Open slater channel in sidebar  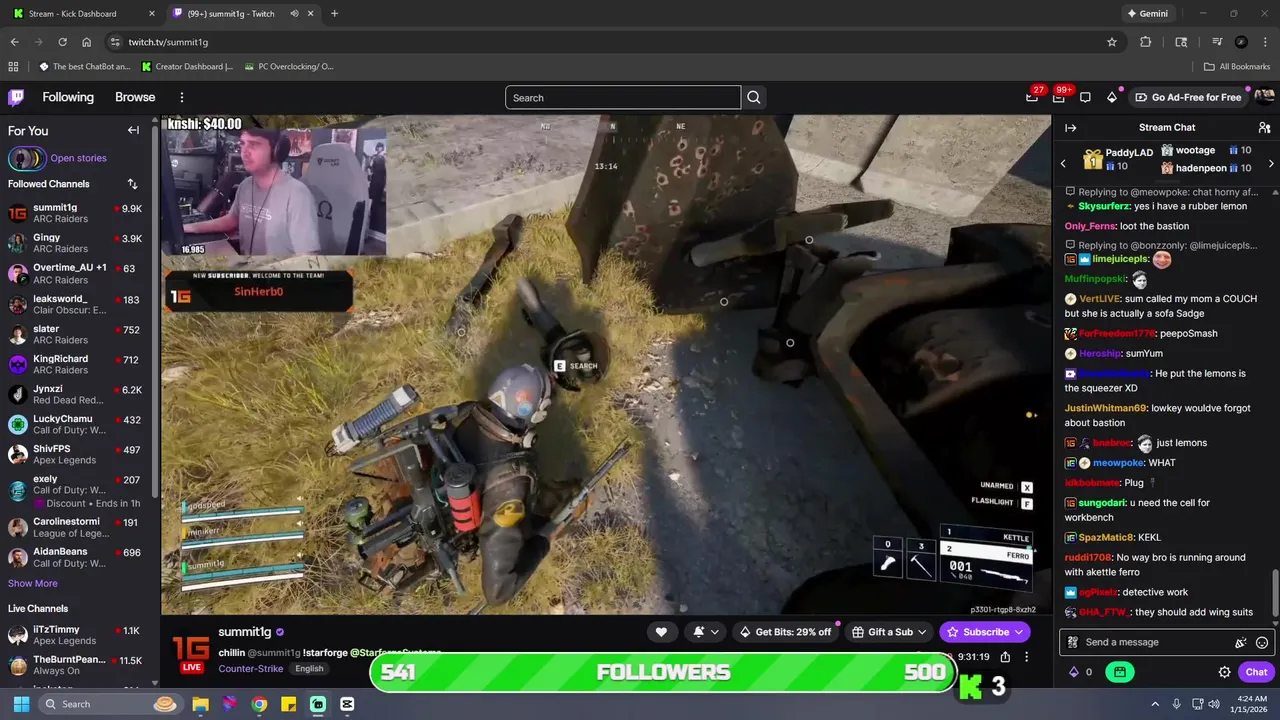coord(77,334)
